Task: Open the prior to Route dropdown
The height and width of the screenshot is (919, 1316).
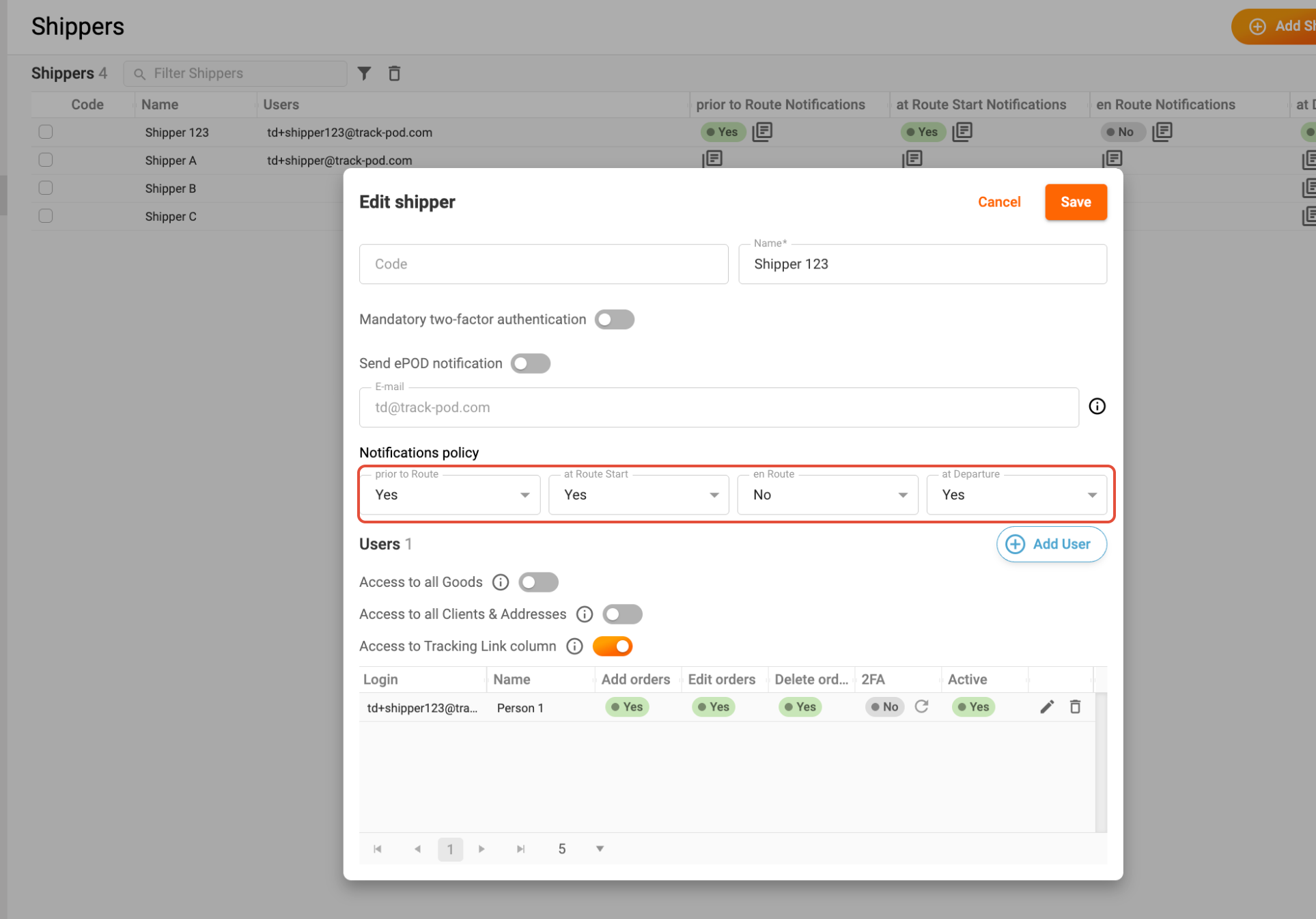Action: coord(451,495)
